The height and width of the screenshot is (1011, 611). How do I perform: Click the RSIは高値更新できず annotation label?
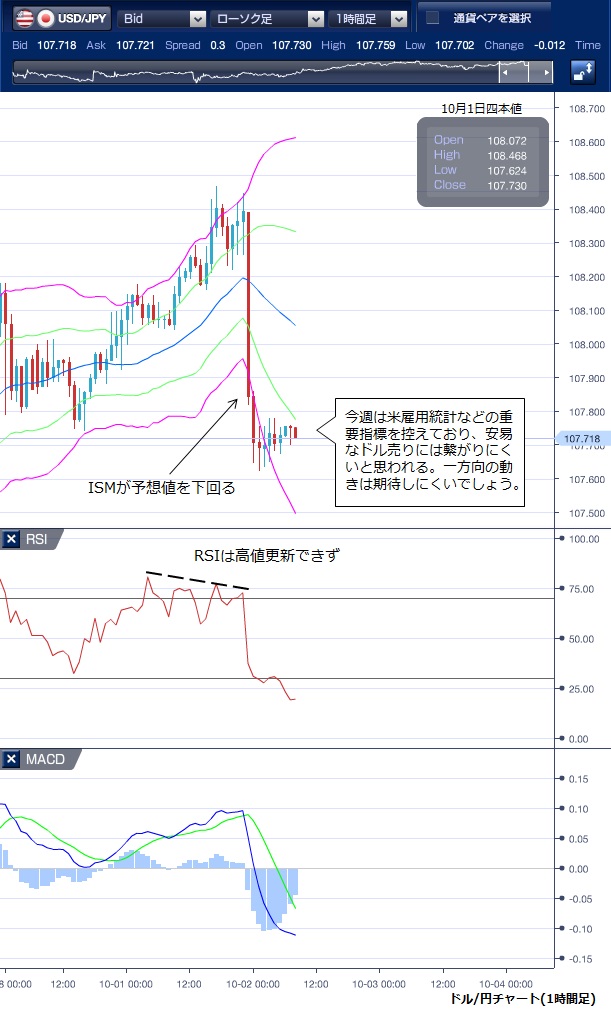click(x=267, y=555)
